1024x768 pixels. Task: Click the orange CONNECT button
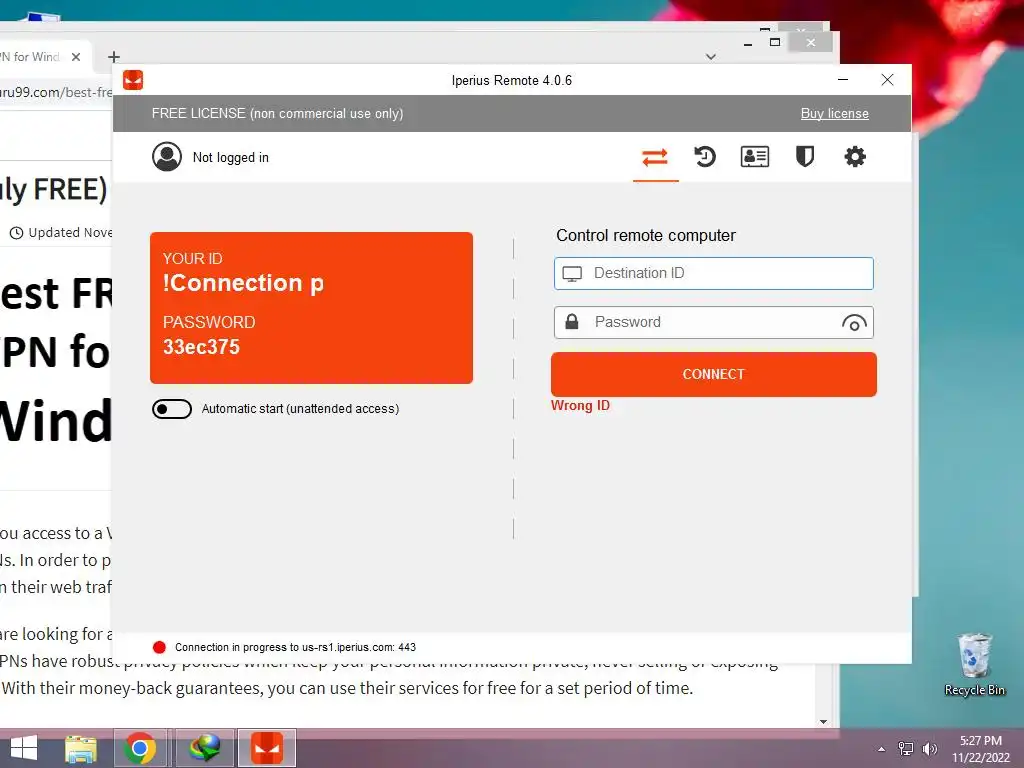714,374
